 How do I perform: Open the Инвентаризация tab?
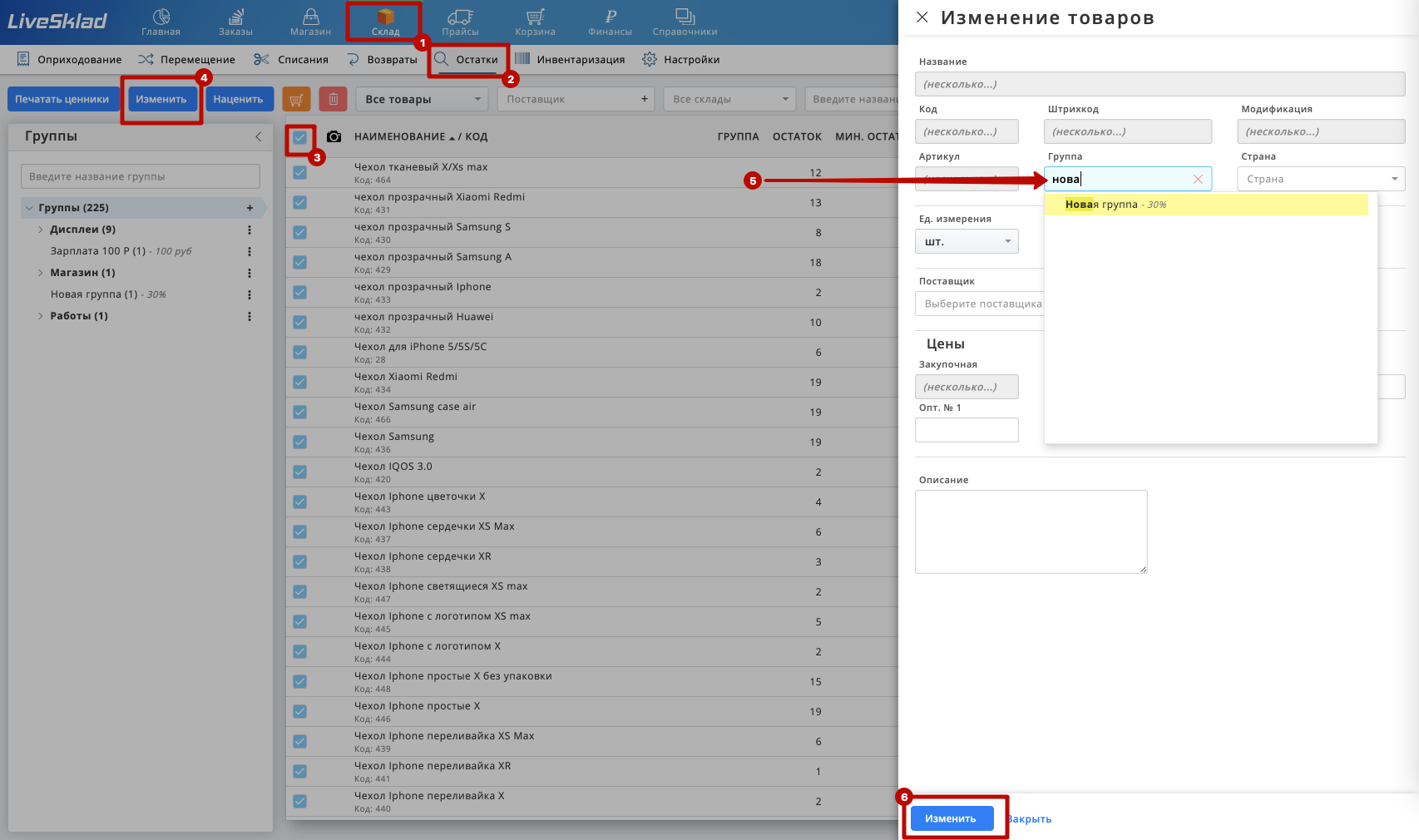(570, 59)
